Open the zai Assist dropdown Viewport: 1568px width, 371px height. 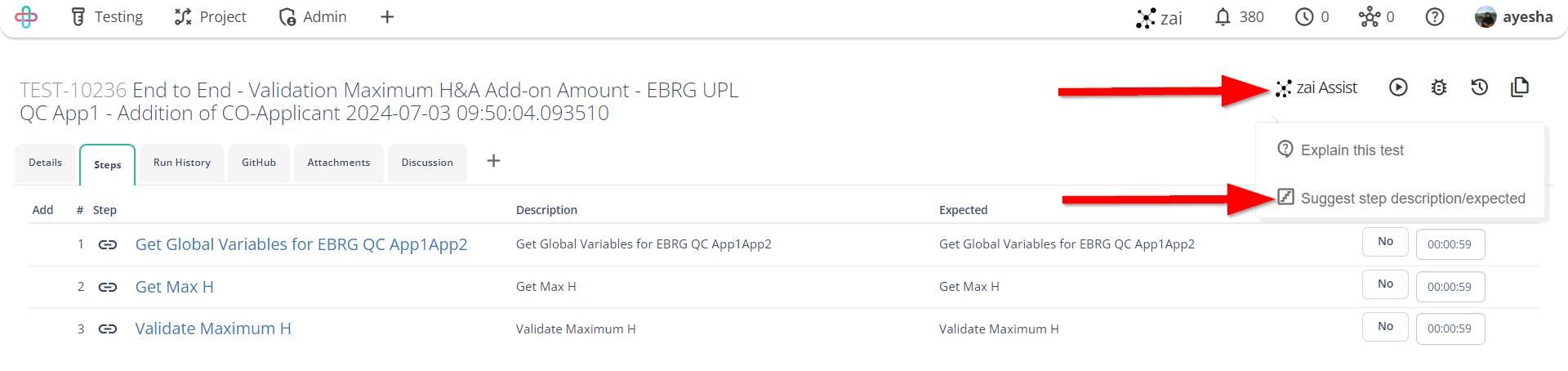pos(1316,87)
